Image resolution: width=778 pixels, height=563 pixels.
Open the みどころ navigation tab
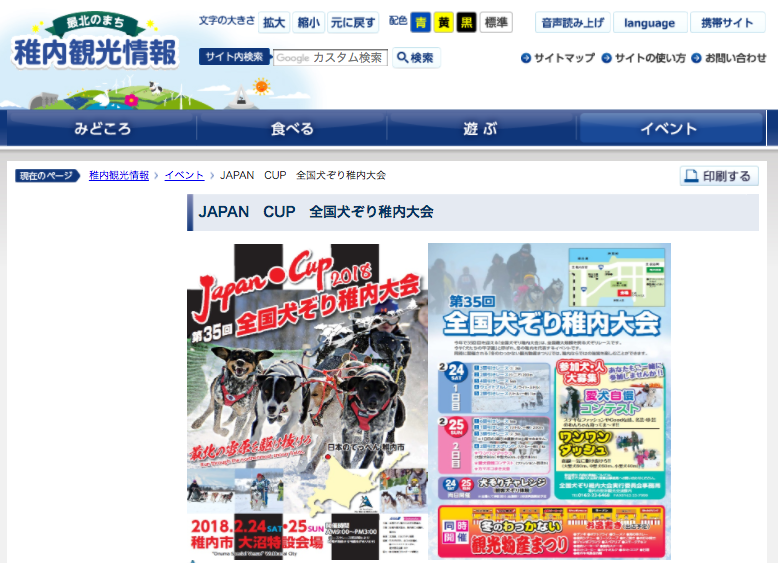102,128
